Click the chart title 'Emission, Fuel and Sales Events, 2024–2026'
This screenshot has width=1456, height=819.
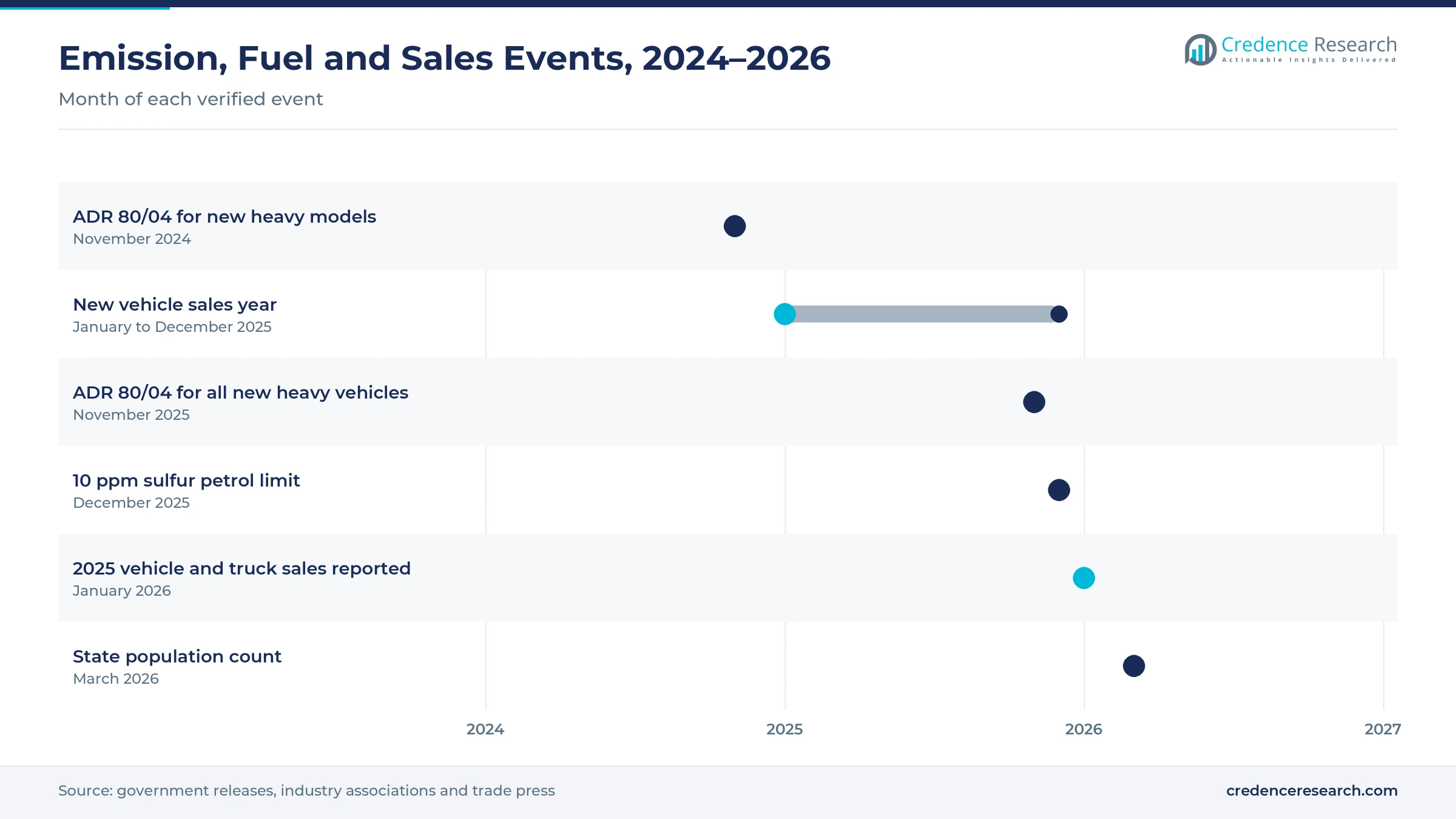click(x=445, y=58)
